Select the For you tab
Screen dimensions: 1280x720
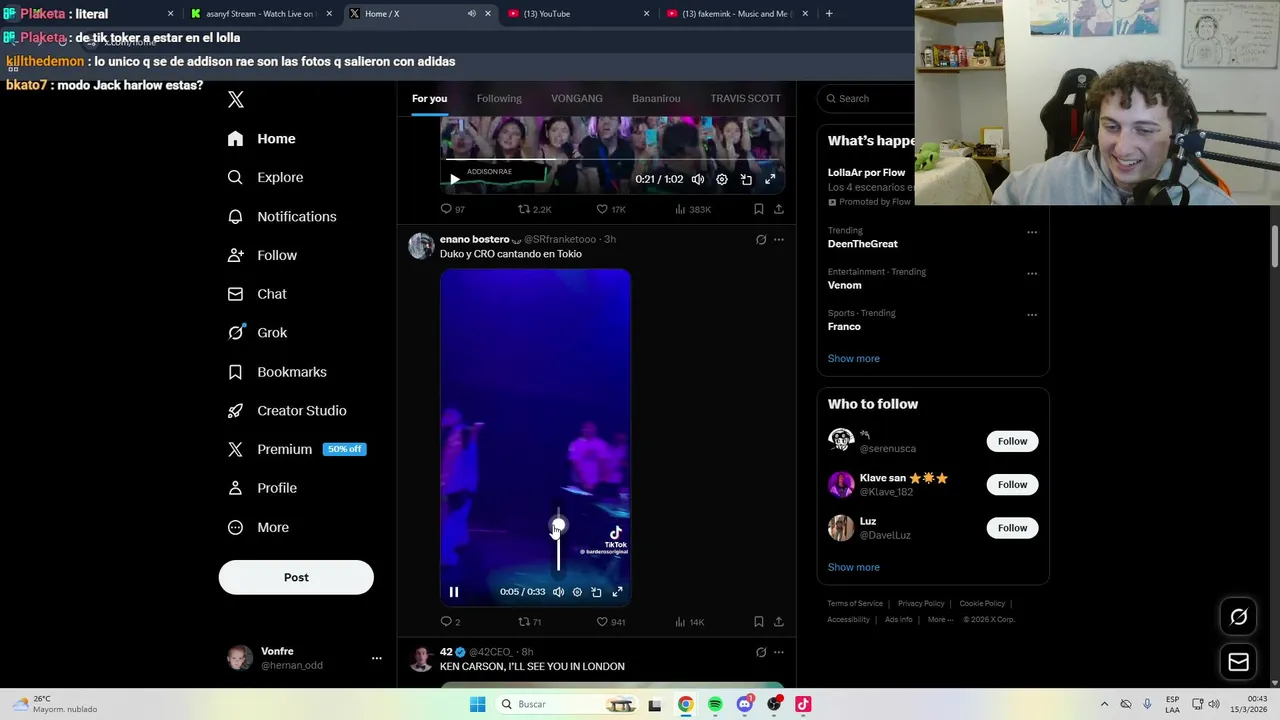429,98
